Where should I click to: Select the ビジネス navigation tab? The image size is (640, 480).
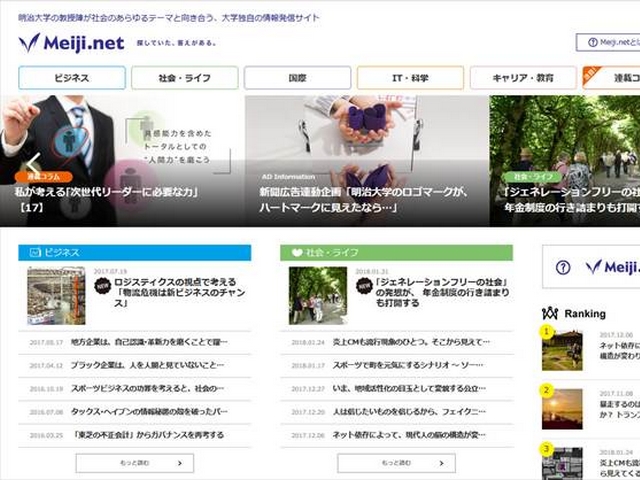pyautogui.click(x=72, y=78)
